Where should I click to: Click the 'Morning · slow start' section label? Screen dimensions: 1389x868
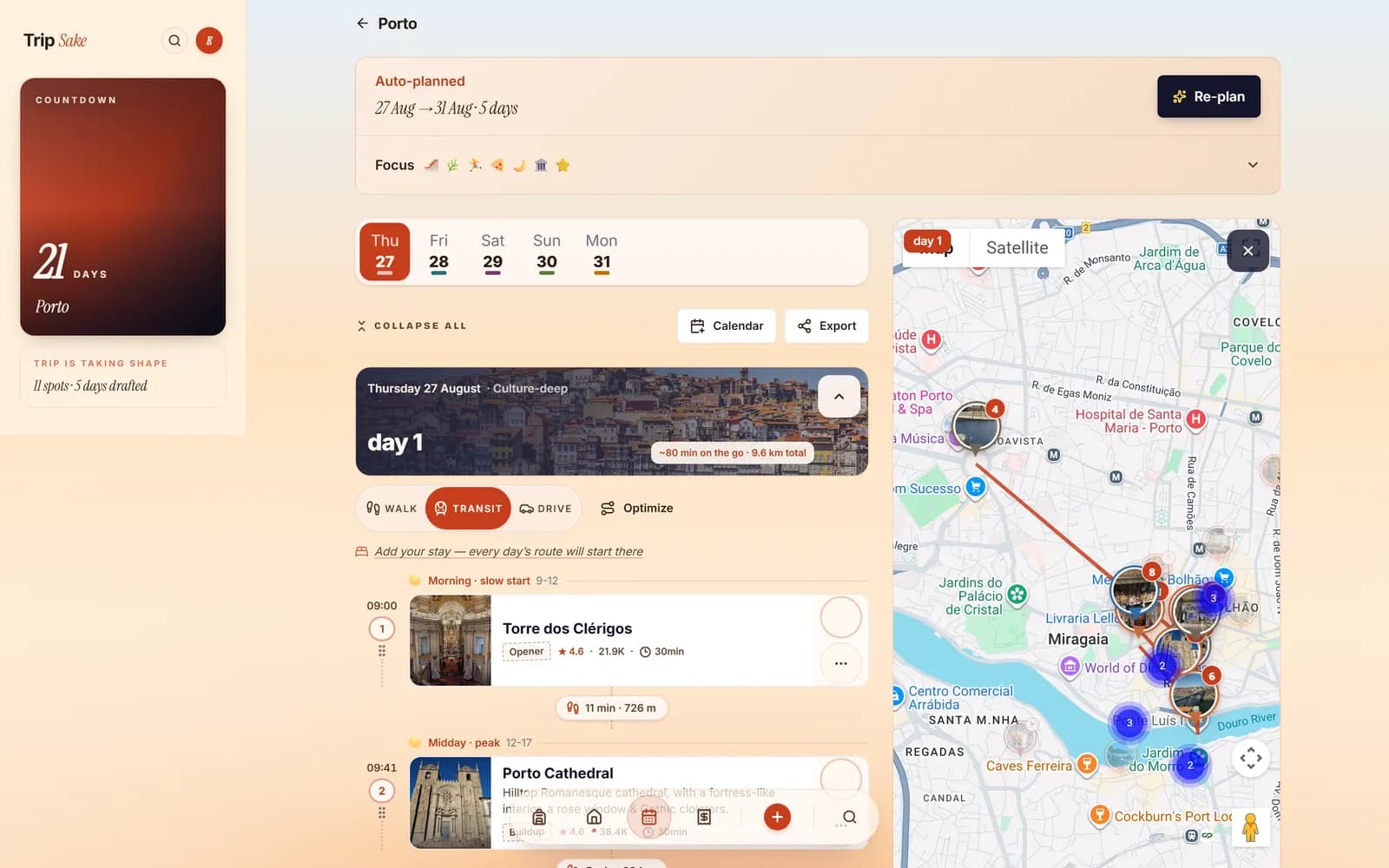478,581
